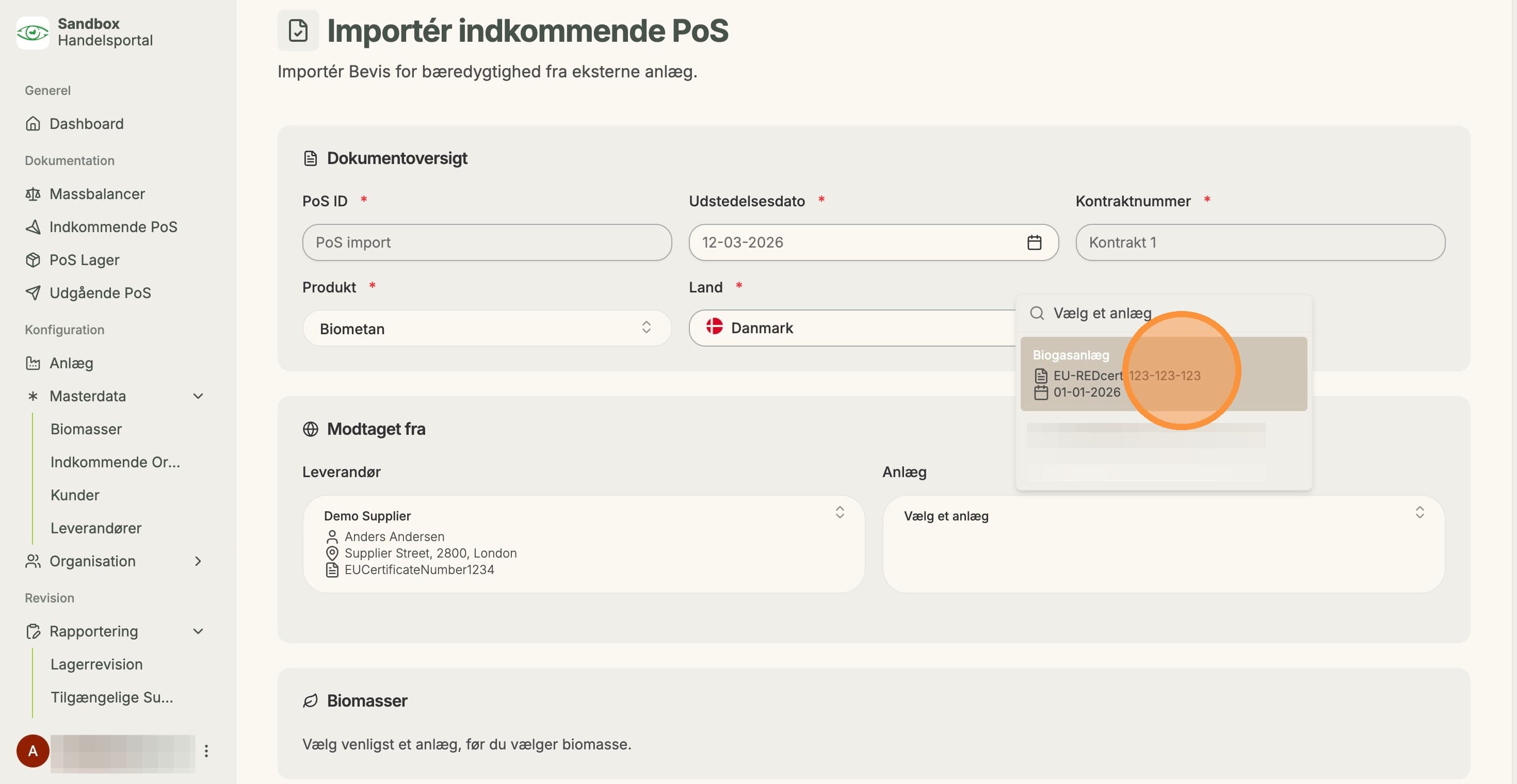This screenshot has width=1517, height=784.
Task: Click the user avatar with letter A
Action: click(33, 750)
